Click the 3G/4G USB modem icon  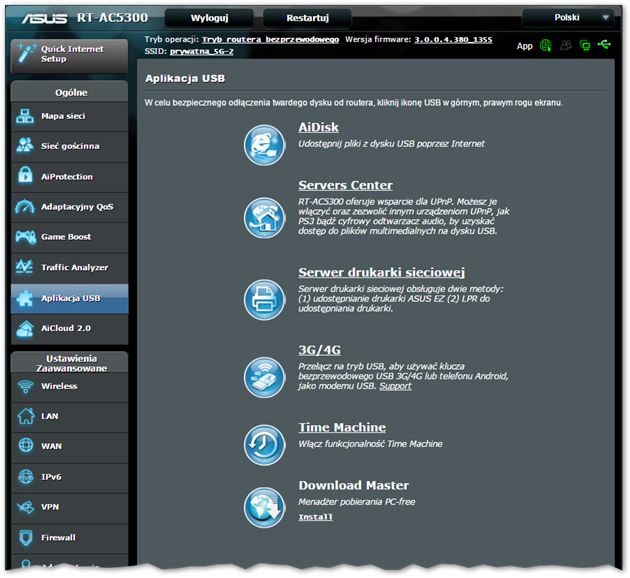[x=264, y=377]
